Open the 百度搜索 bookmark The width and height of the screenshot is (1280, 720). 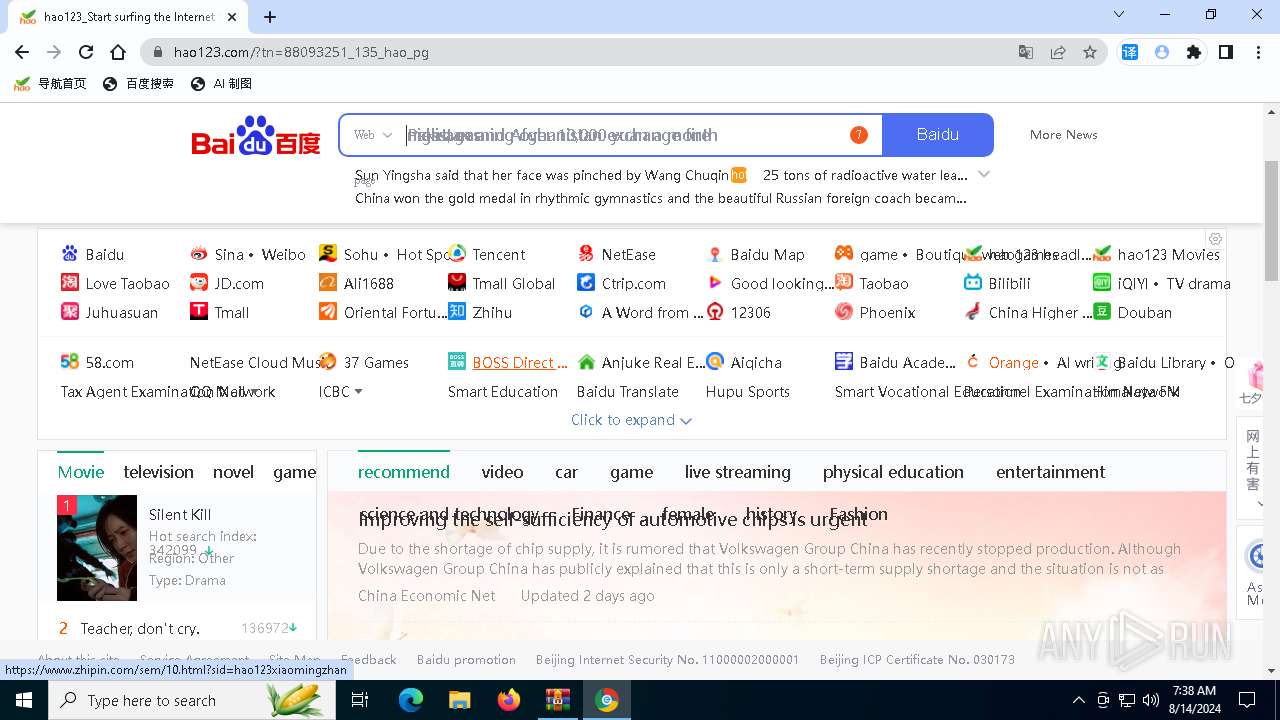pyautogui.click(x=138, y=84)
